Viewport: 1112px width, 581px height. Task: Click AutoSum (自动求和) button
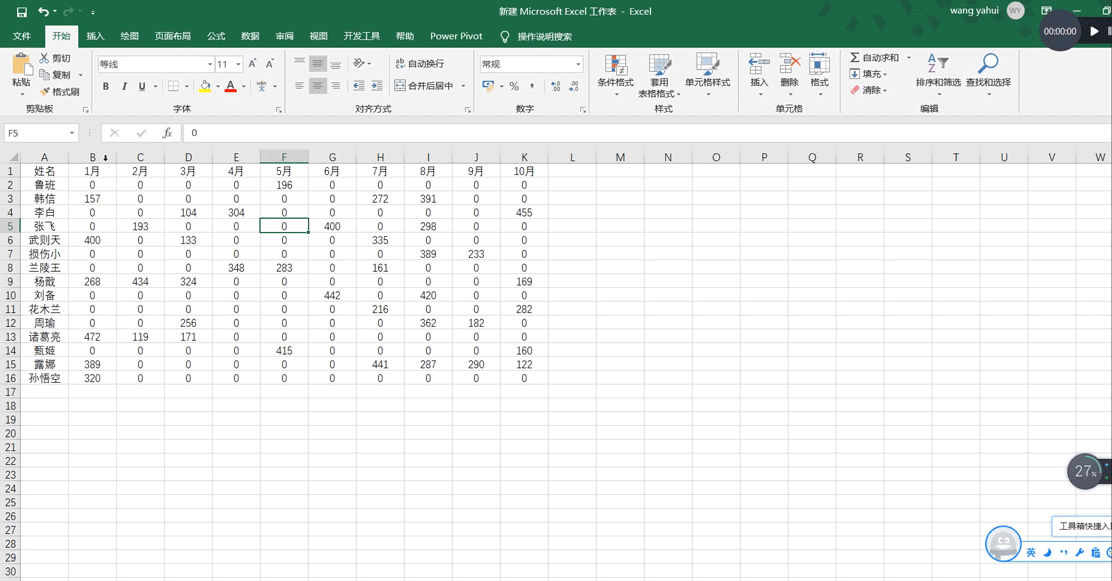tap(874, 58)
